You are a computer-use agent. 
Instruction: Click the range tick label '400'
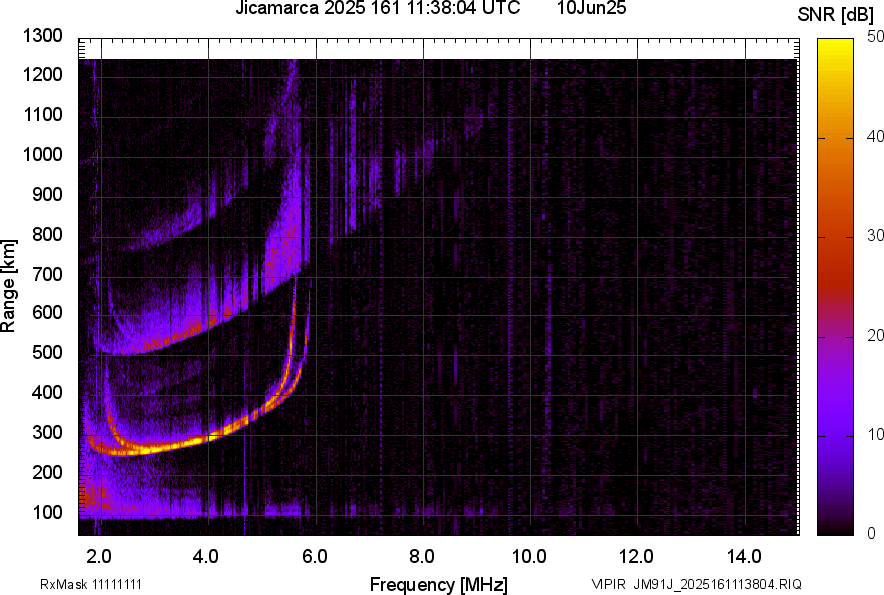coord(47,393)
